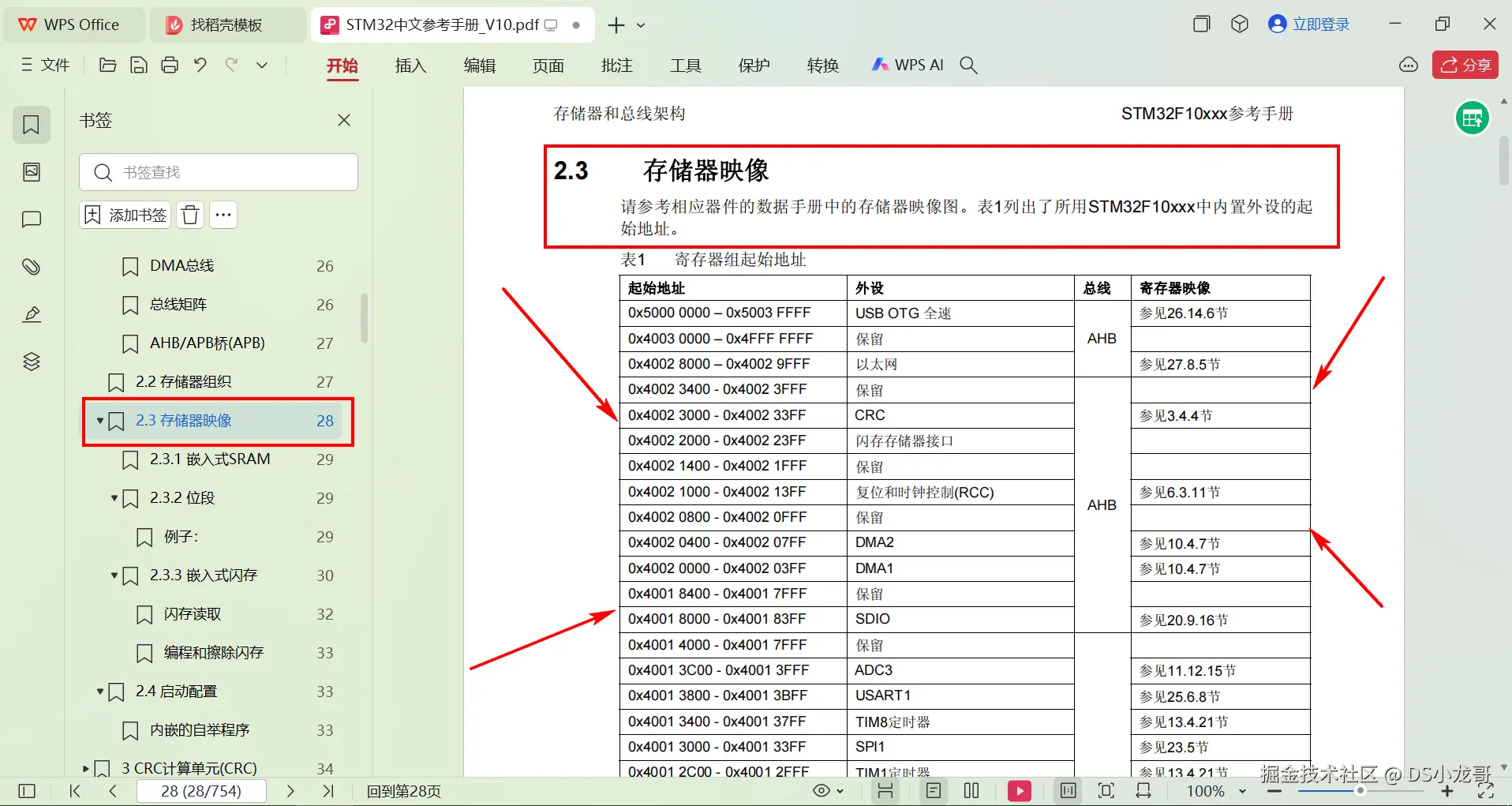Viewport: 1512px width, 806px height.
Task: Click the cube icon in the title bar
Action: click(1240, 24)
